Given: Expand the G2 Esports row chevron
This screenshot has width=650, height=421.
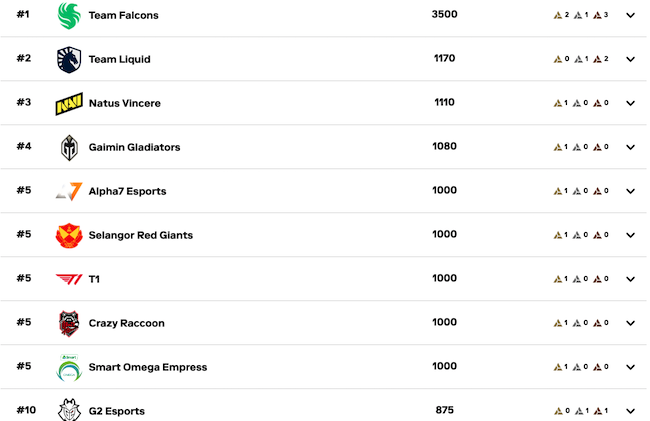Looking at the screenshot, I should (630, 412).
